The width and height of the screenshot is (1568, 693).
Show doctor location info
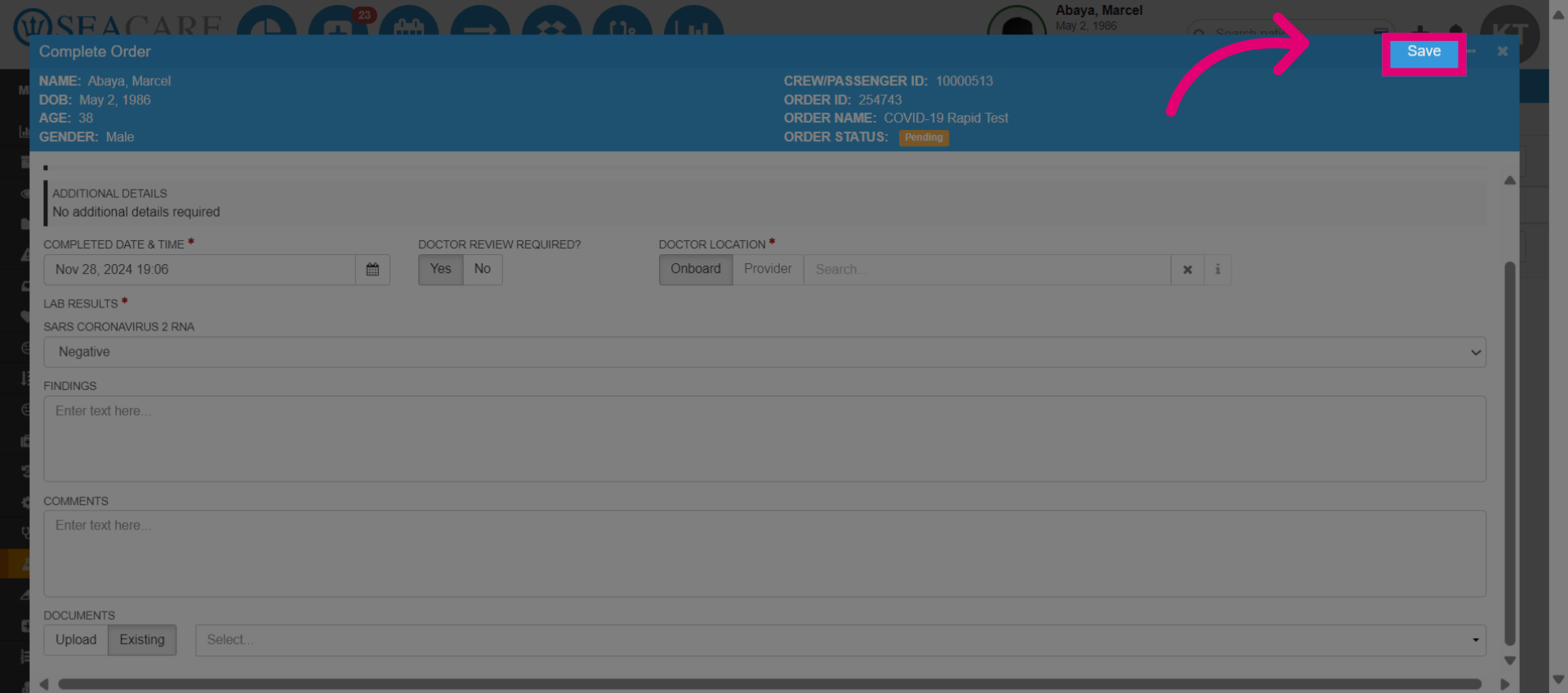[1218, 270]
